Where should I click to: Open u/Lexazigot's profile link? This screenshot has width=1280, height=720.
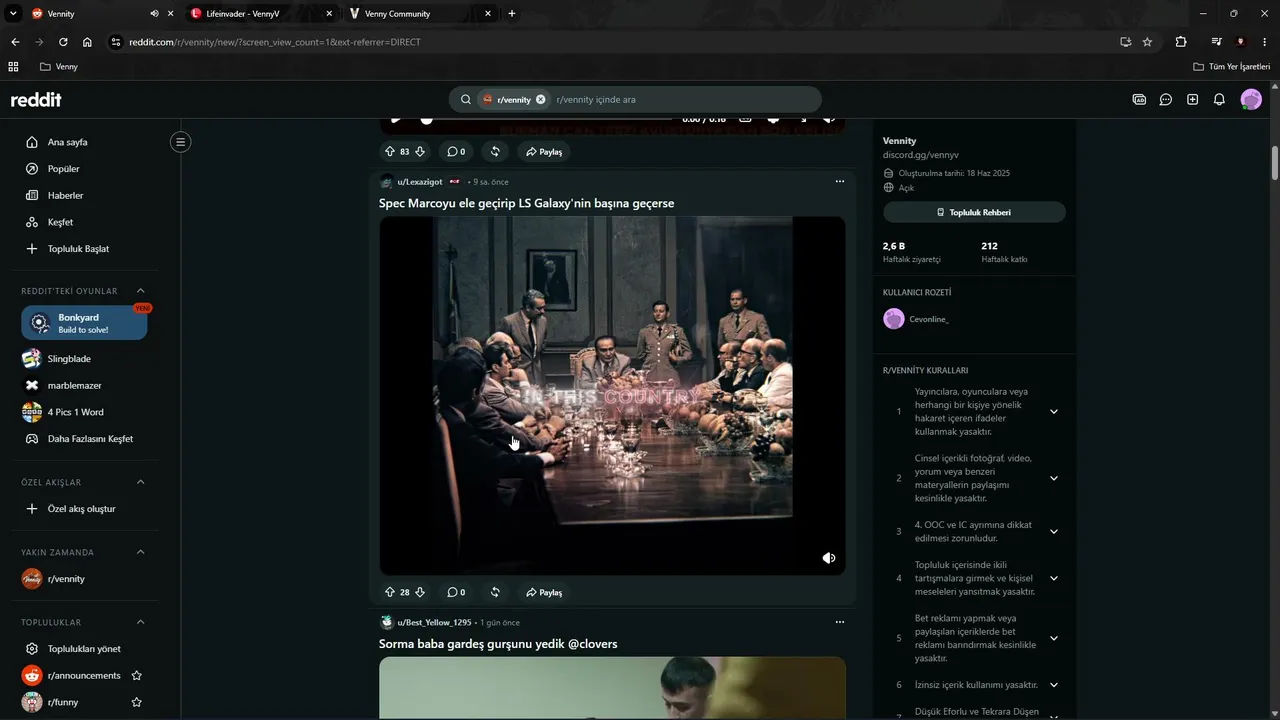(419, 182)
